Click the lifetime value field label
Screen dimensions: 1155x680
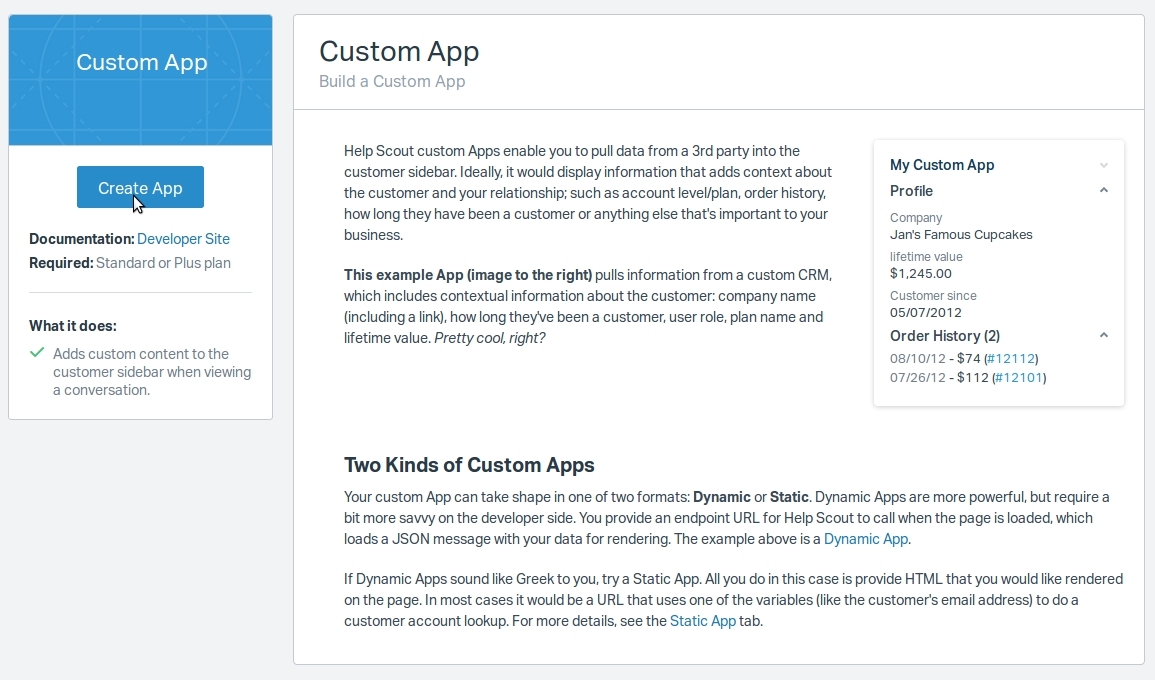click(926, 257)
